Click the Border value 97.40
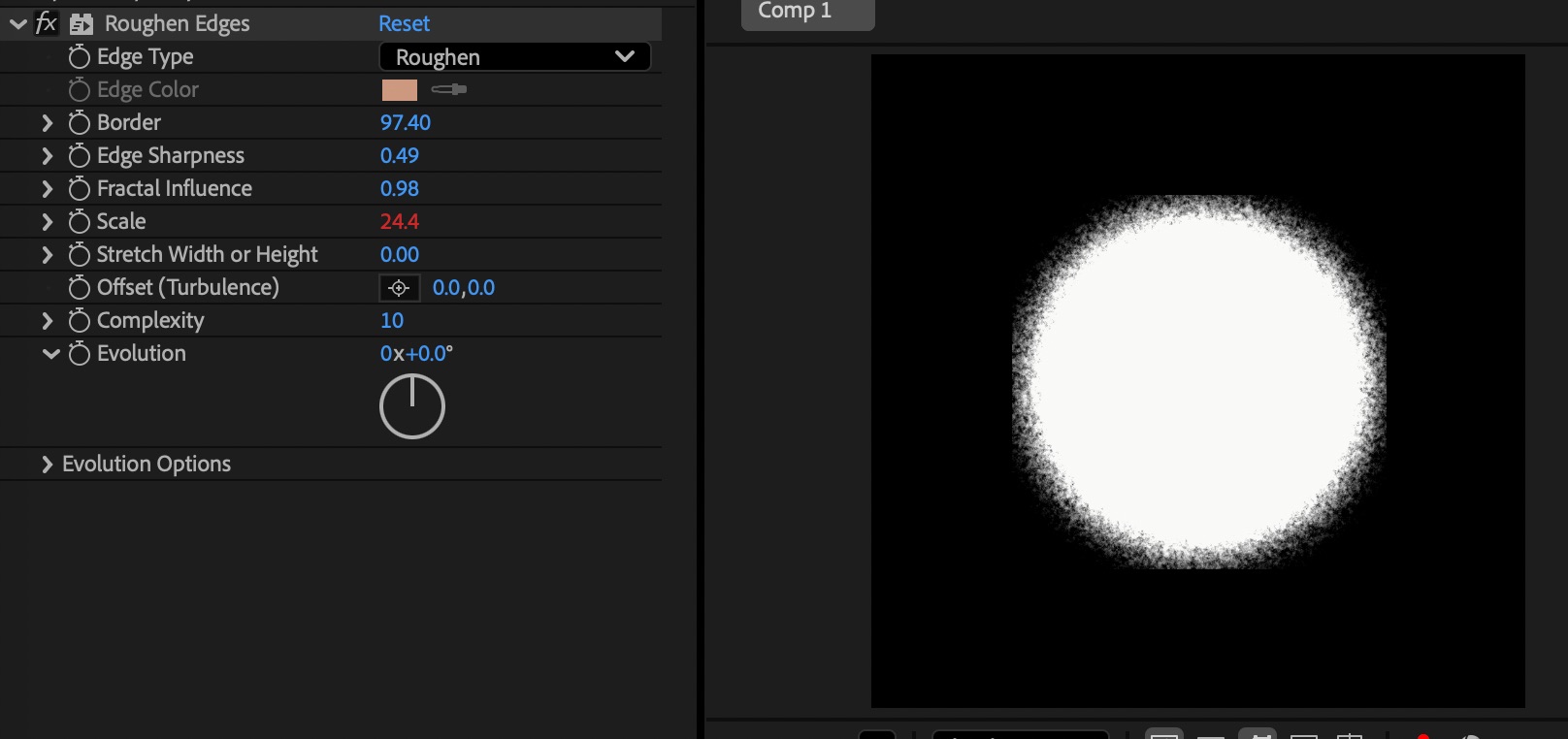 click(x=405, y=123)
